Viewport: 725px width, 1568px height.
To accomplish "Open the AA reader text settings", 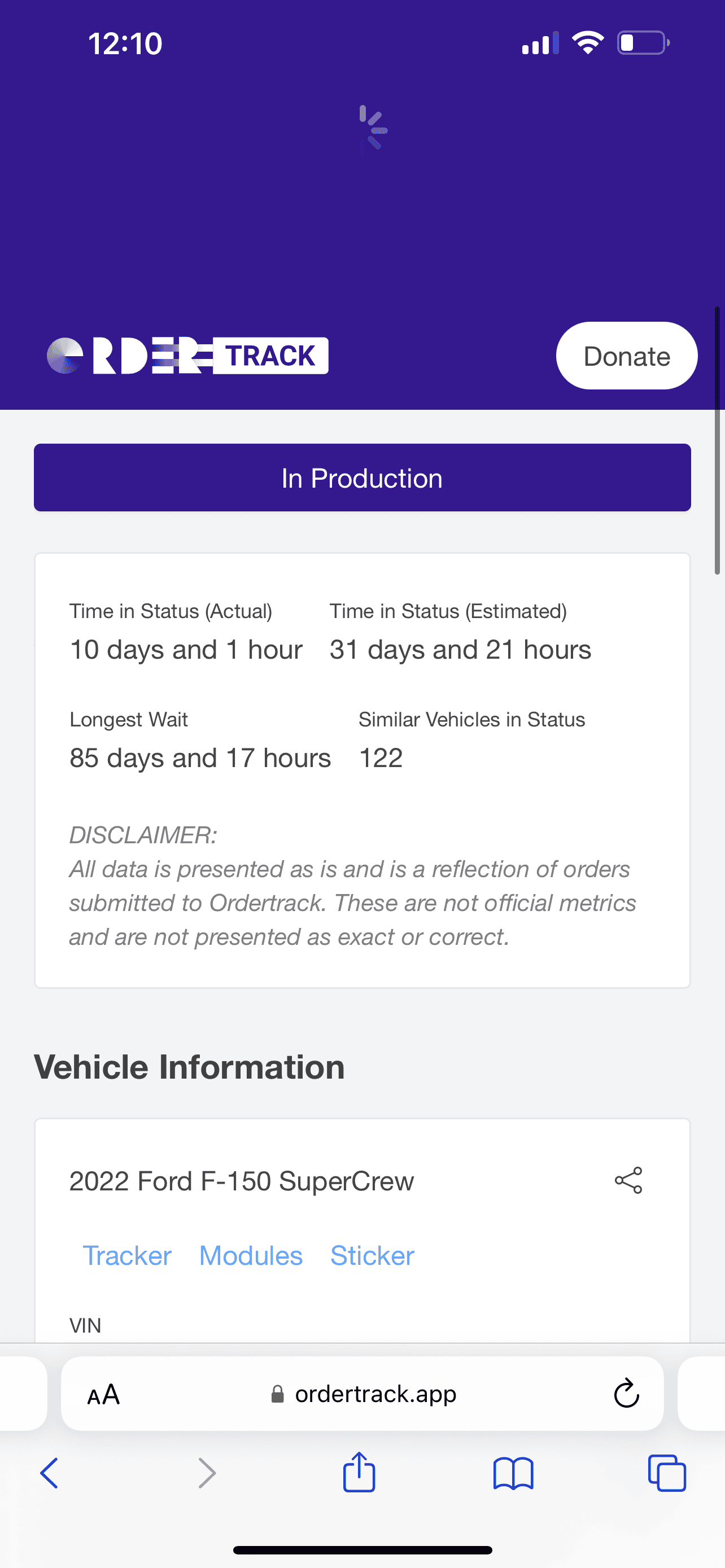I will 103,1394.
